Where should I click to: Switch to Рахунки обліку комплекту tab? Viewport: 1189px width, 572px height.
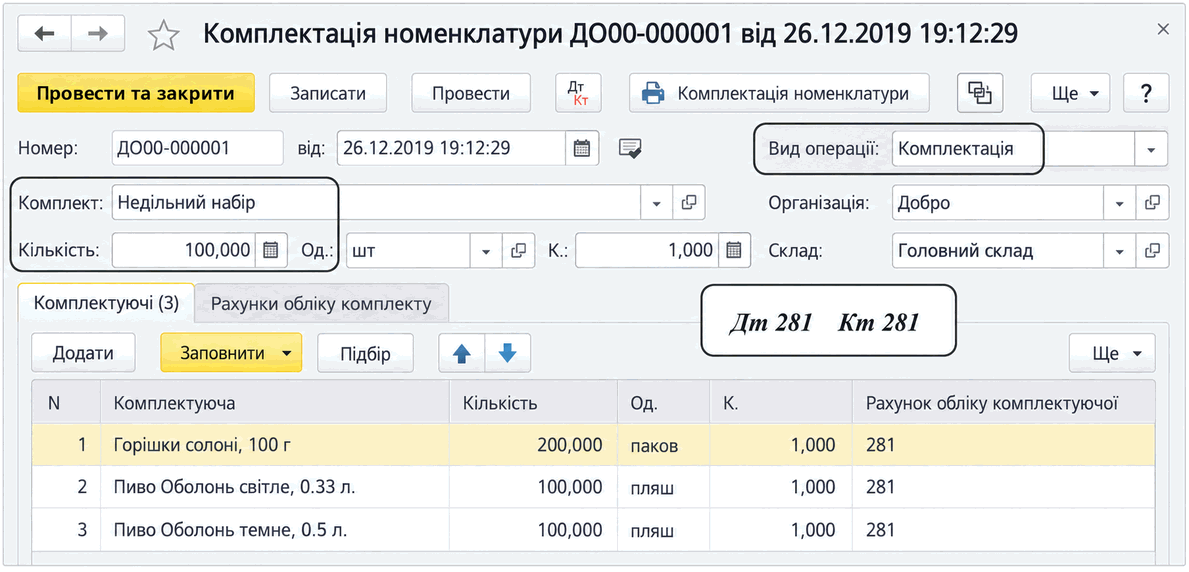[322, 304]
